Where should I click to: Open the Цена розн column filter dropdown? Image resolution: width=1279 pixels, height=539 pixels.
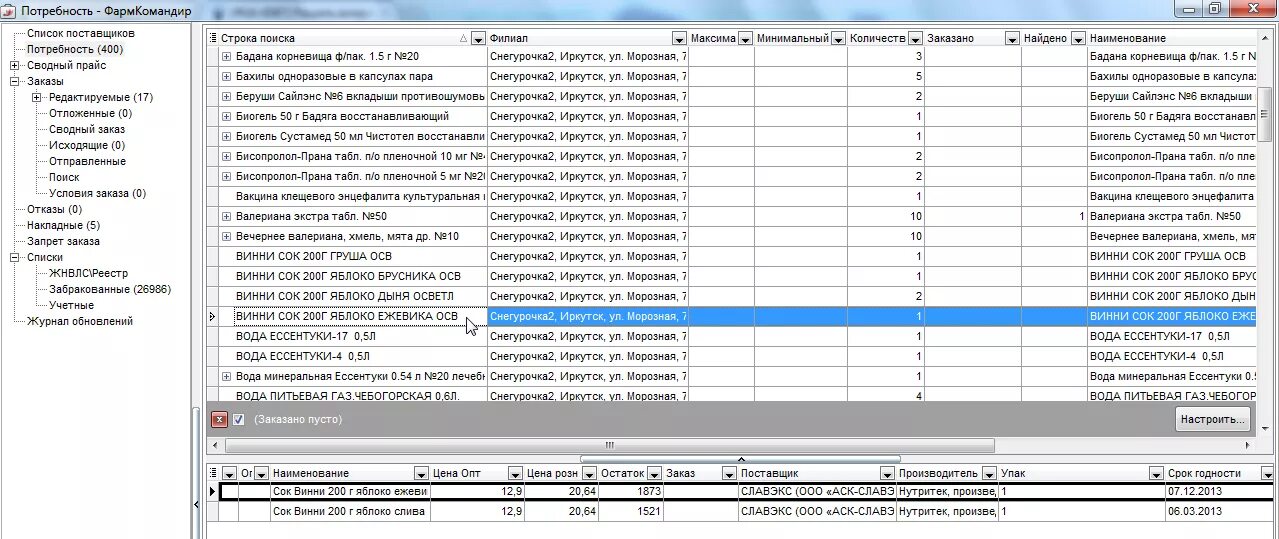click(x=589, y=473)
